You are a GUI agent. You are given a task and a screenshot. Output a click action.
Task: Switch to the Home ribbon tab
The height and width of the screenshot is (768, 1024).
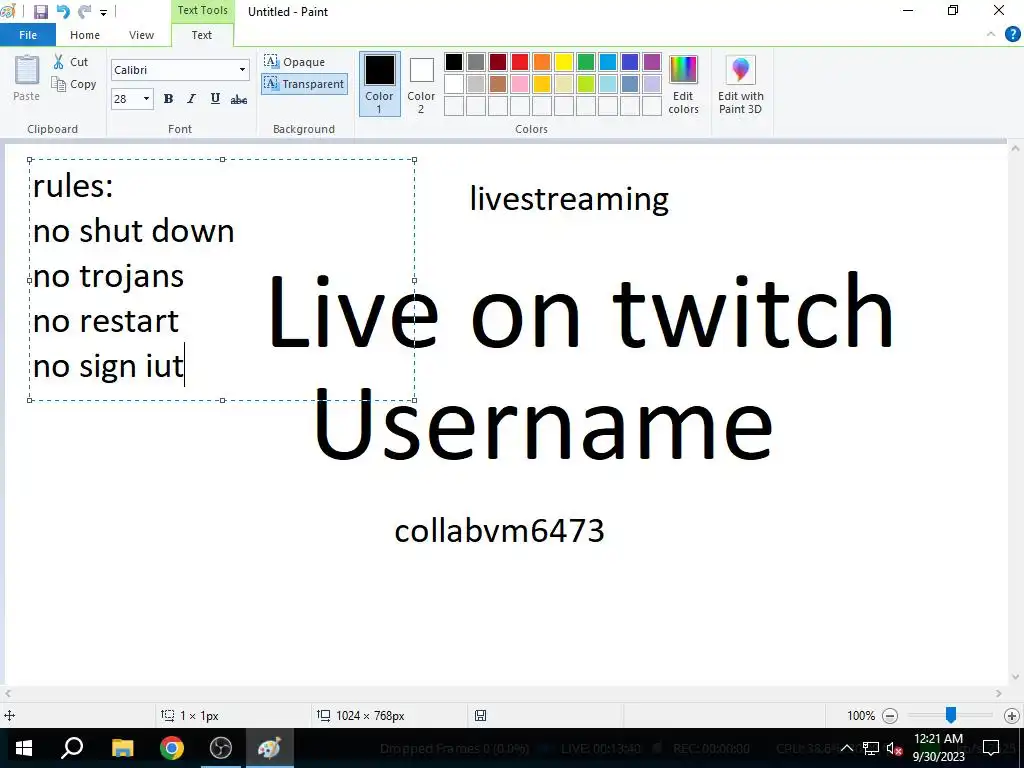click(x=85, y=35)
